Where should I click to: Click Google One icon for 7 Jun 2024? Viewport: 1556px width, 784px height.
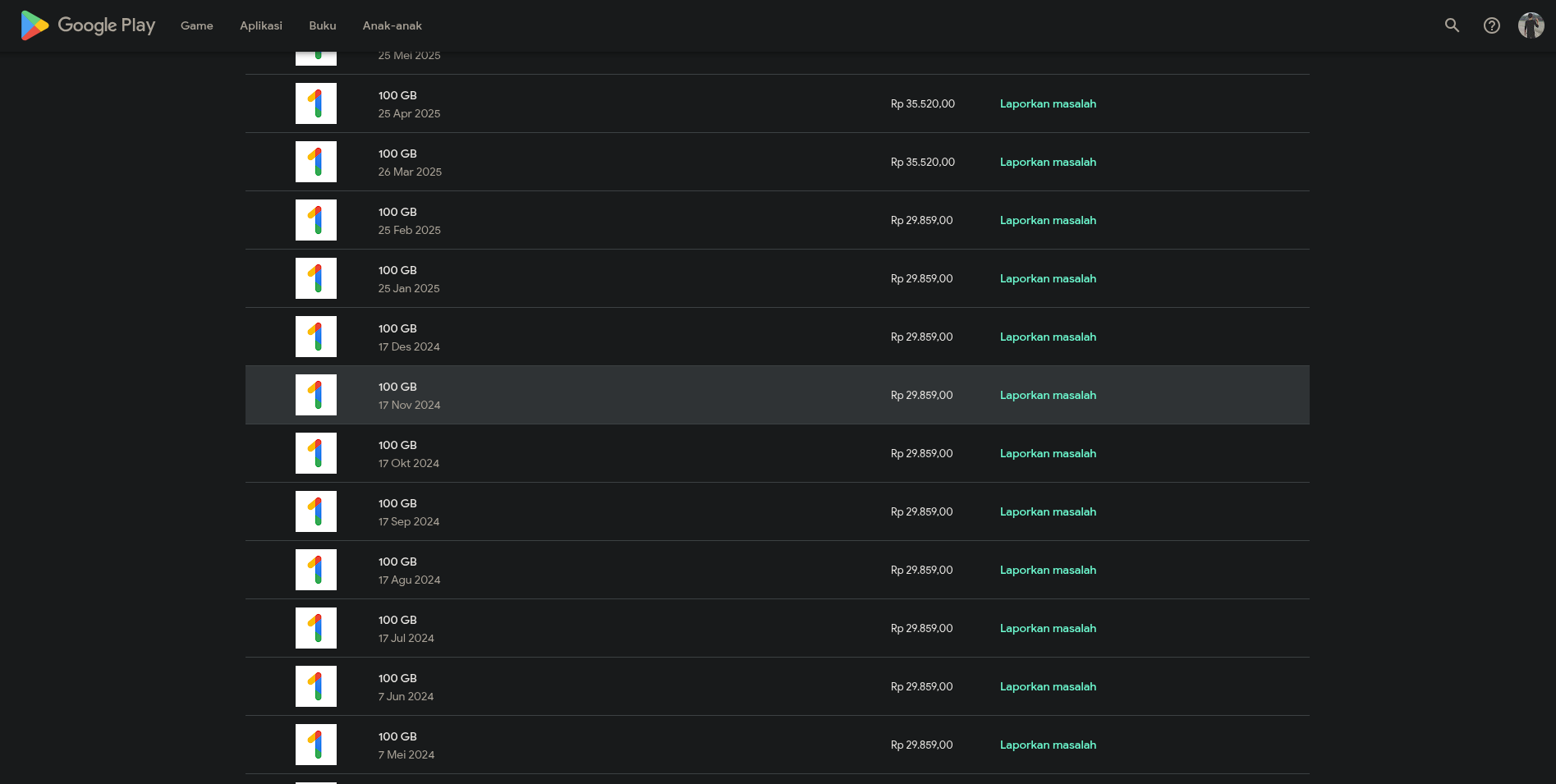pos(316,686)
